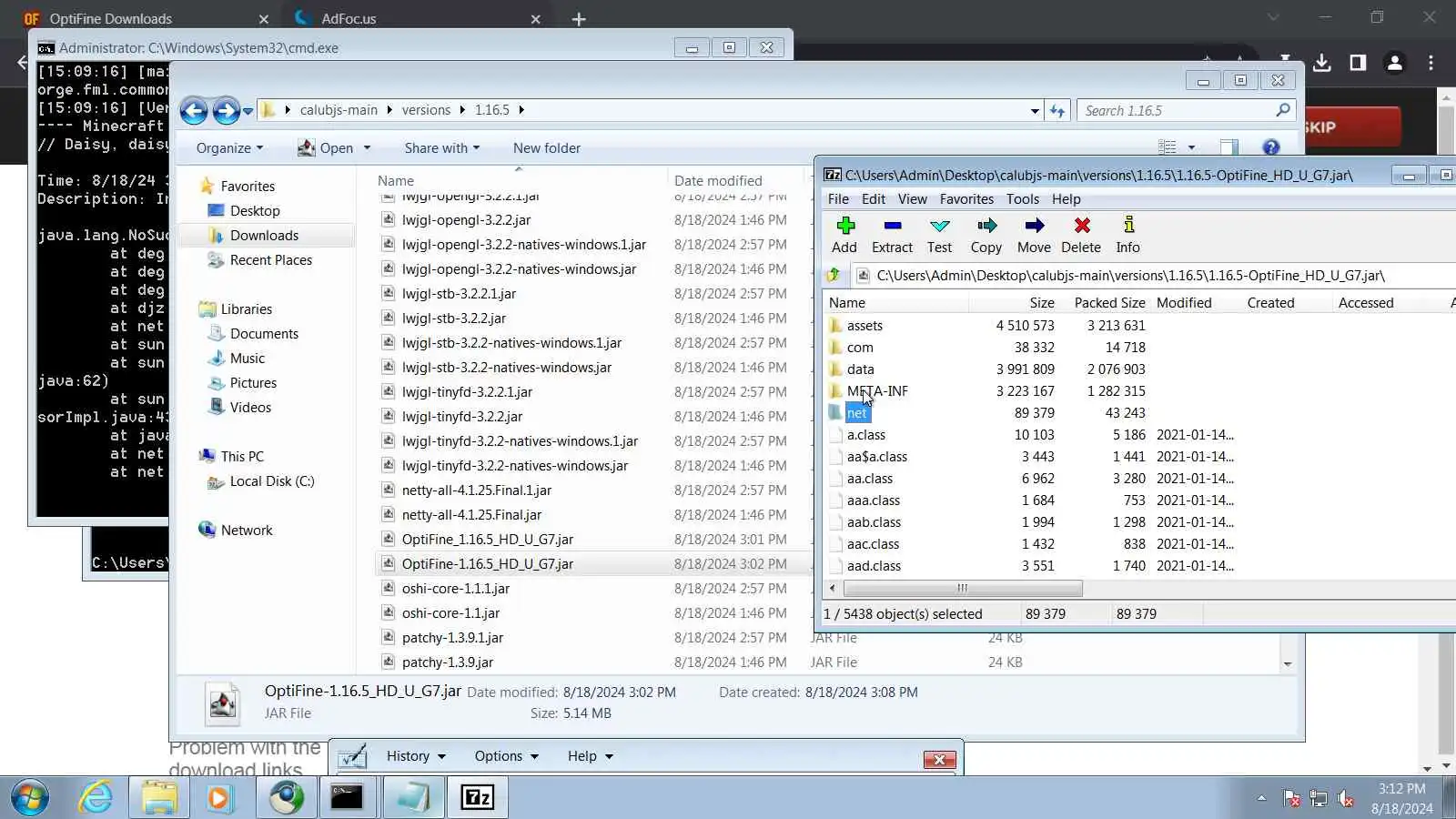Screen dimensions: 1456x819
Task: Go up one folder level in 7-Zip
Action: (x=834, y=275)
